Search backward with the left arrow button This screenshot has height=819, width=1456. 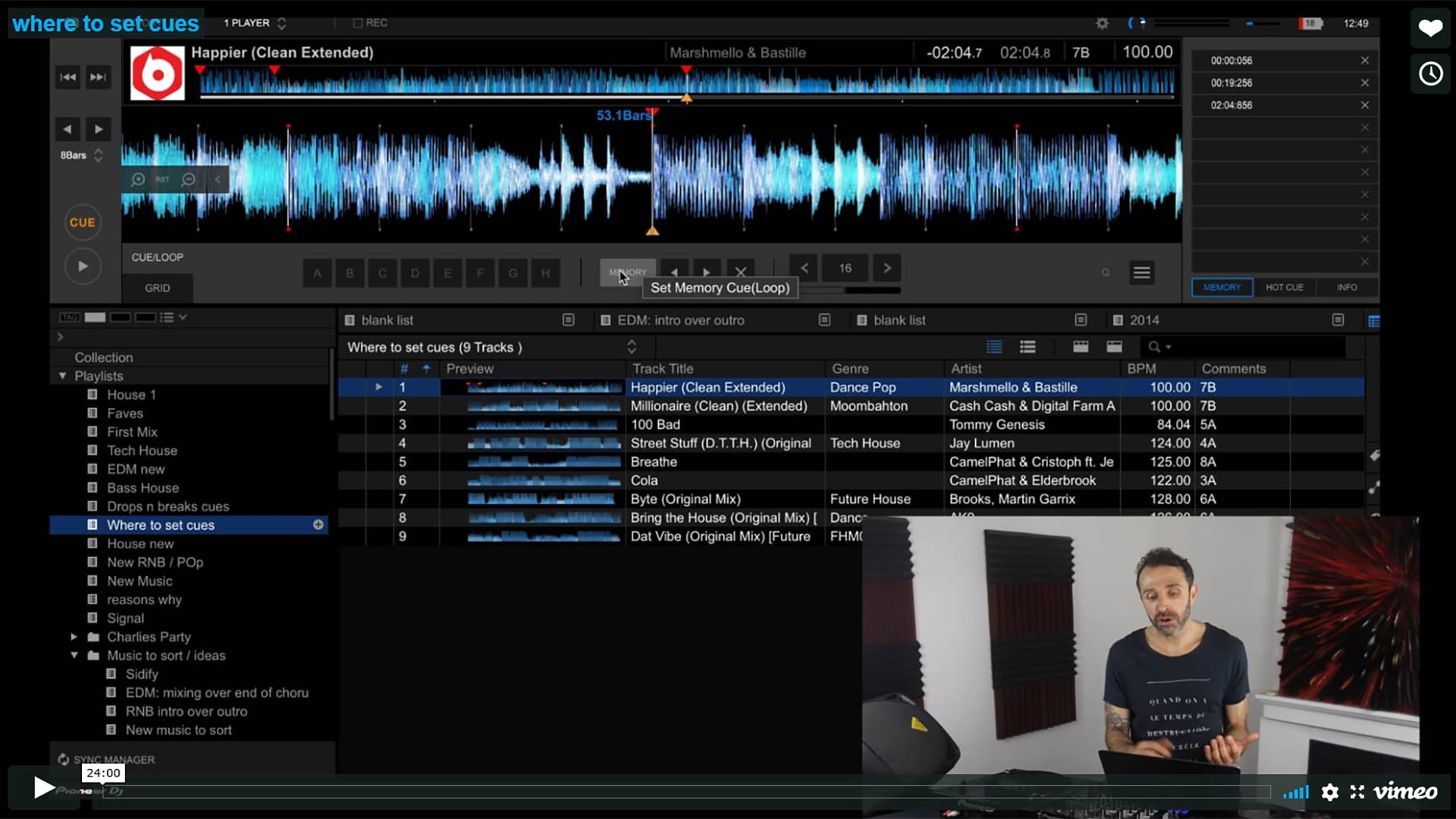[67, 129]
